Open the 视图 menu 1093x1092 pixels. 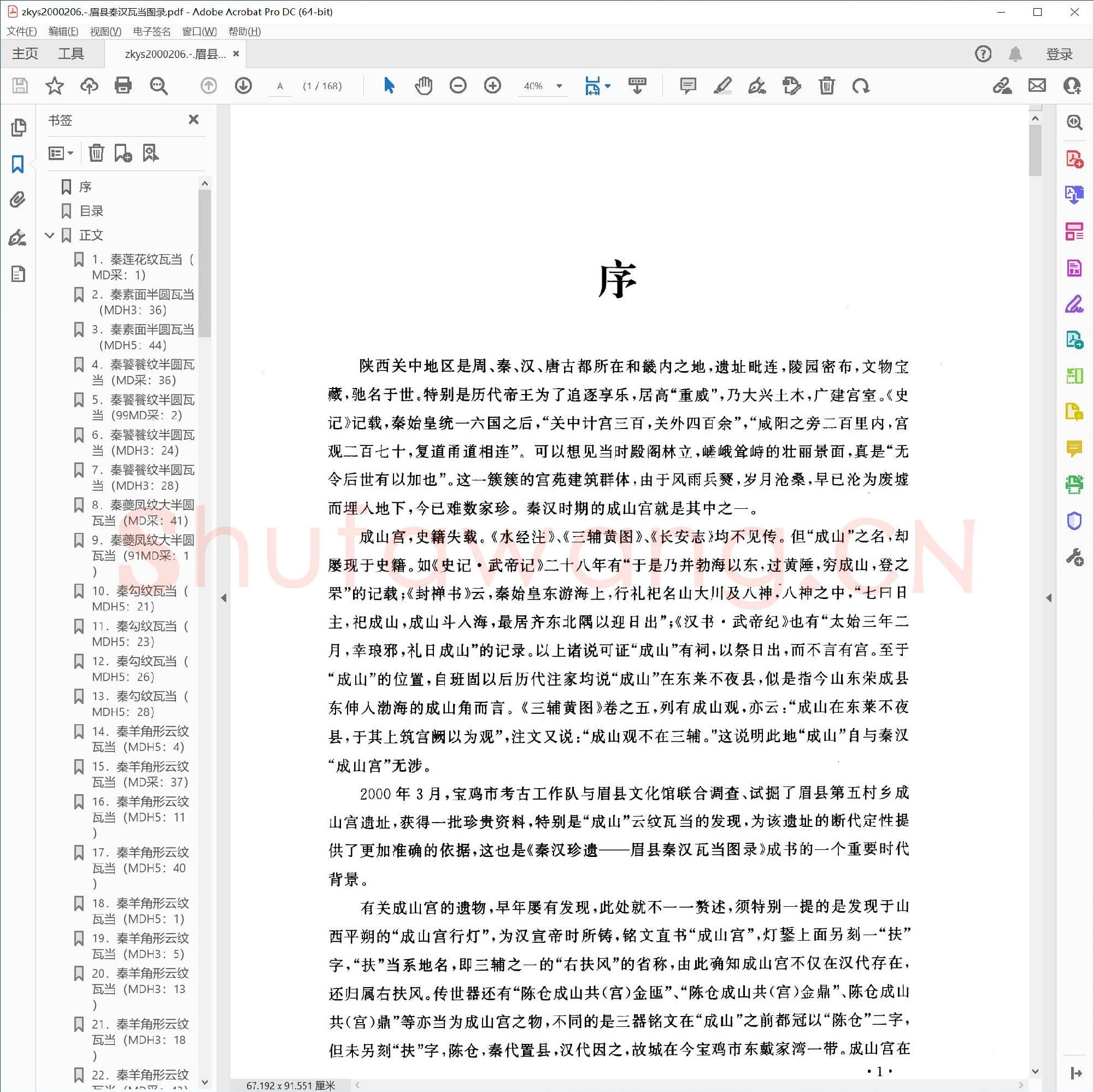tap(105, 31)
